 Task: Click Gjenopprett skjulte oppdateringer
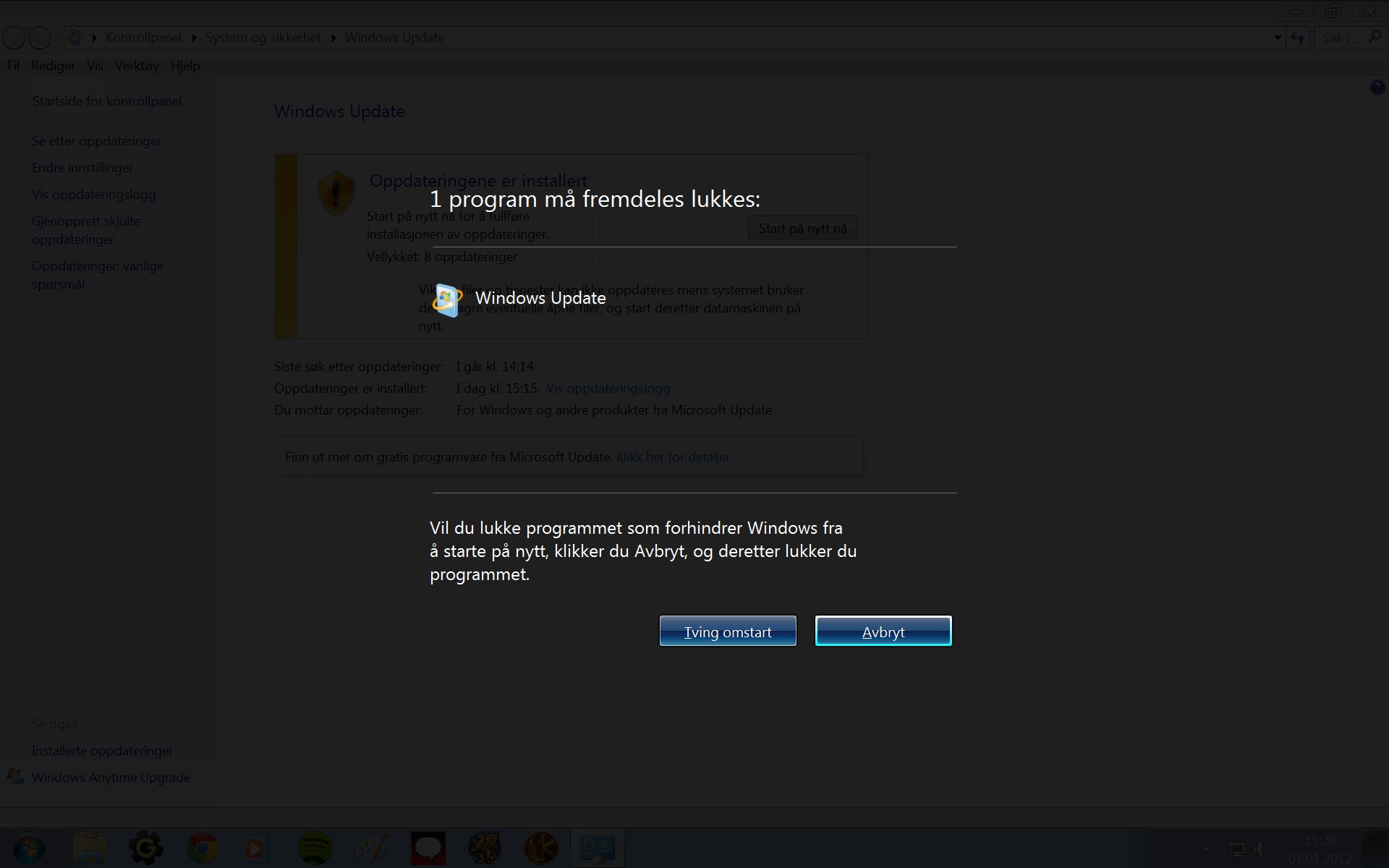click(86, 230)
